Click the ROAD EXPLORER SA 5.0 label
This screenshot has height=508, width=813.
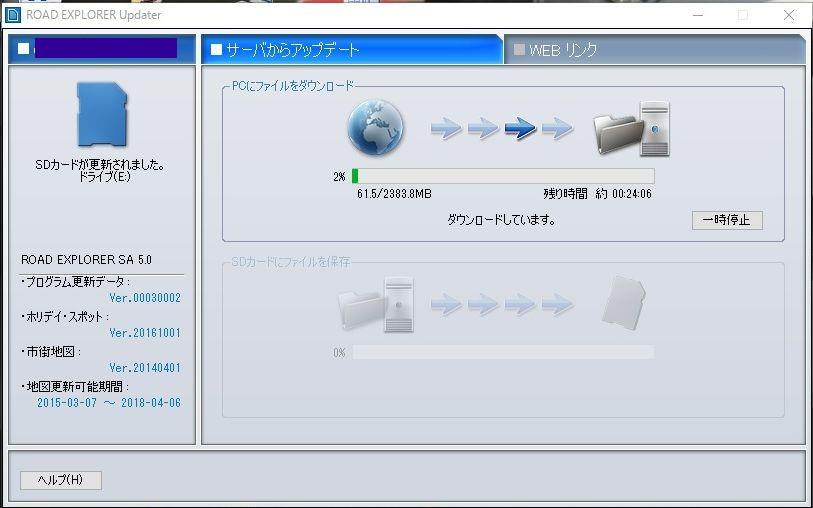pos(86,260)
